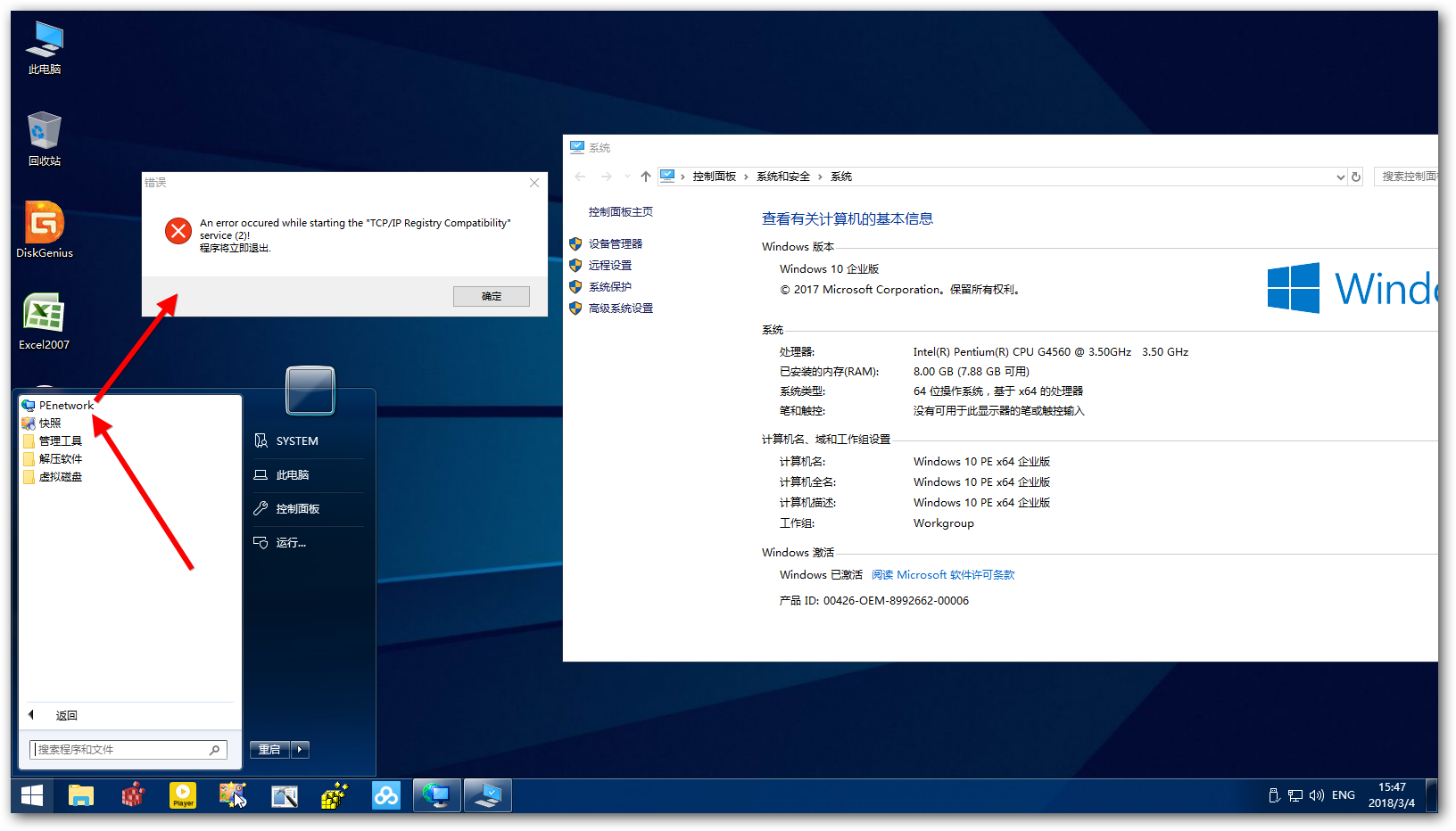Open the red cubes registry tool in taskbar
Viewport: 1456px width, 831px height.
[x=133, y=795]
